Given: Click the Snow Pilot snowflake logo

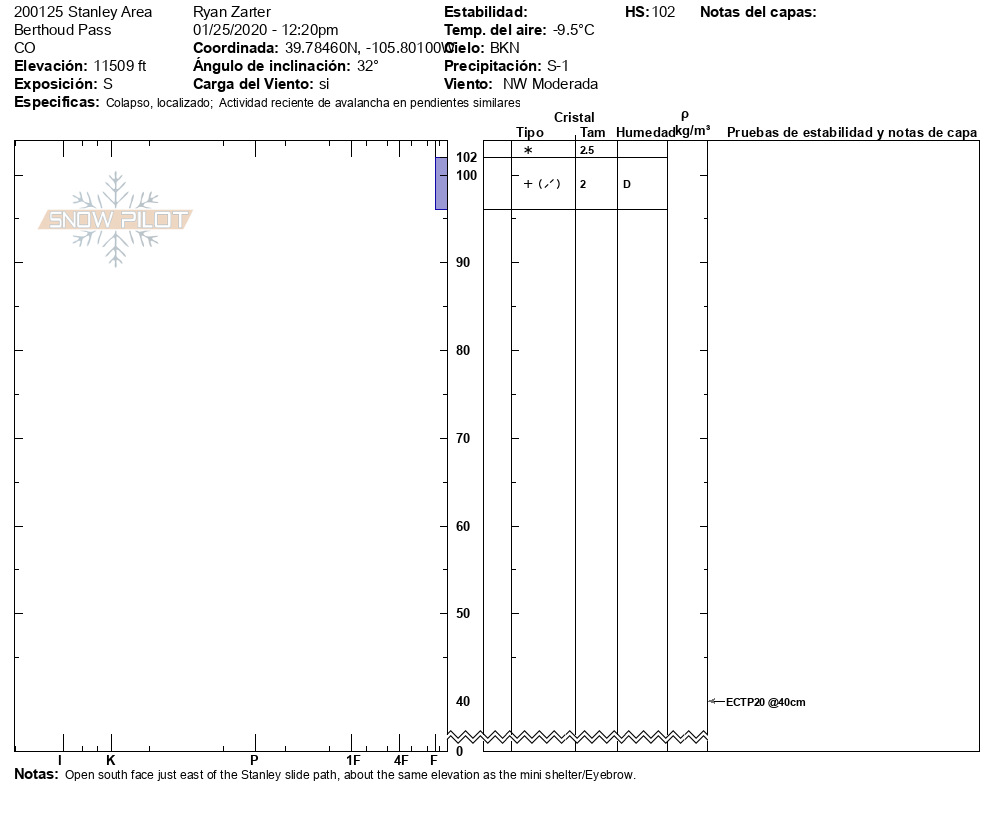Looking at the screenshot, I should pos(116,220).
